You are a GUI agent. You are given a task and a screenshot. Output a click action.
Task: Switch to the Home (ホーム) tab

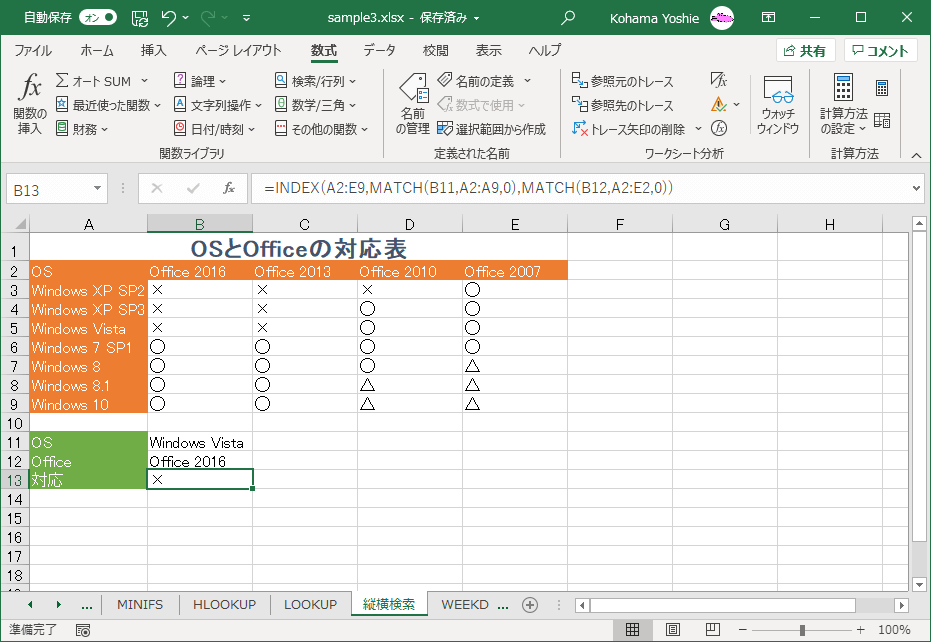97,50
